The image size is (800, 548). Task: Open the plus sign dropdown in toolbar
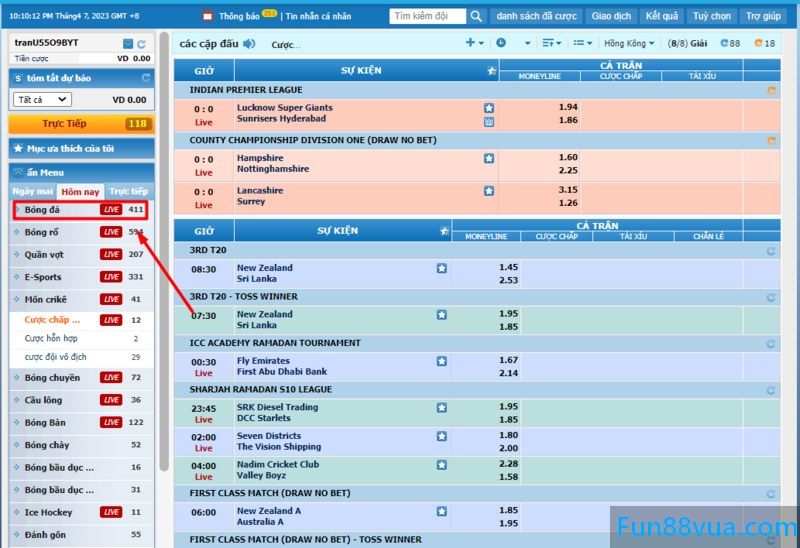474,43
